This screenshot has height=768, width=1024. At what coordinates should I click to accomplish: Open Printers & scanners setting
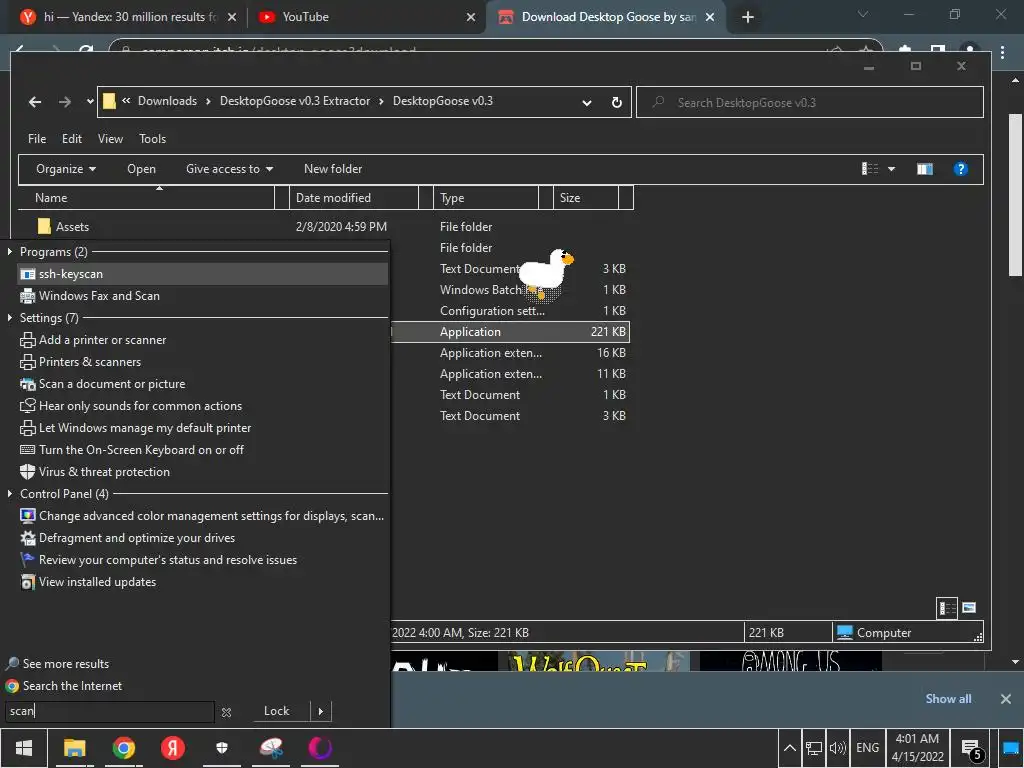click(x=81, y=362)
